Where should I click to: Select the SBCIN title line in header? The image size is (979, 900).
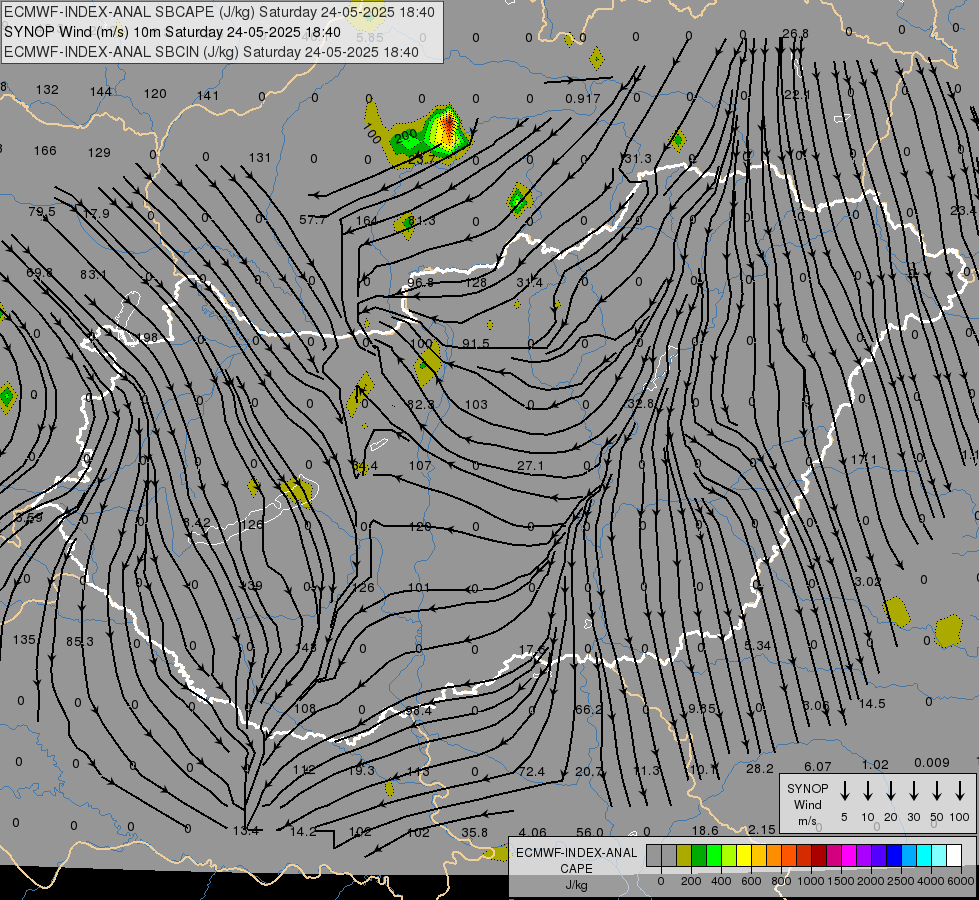tap(211, 52)
